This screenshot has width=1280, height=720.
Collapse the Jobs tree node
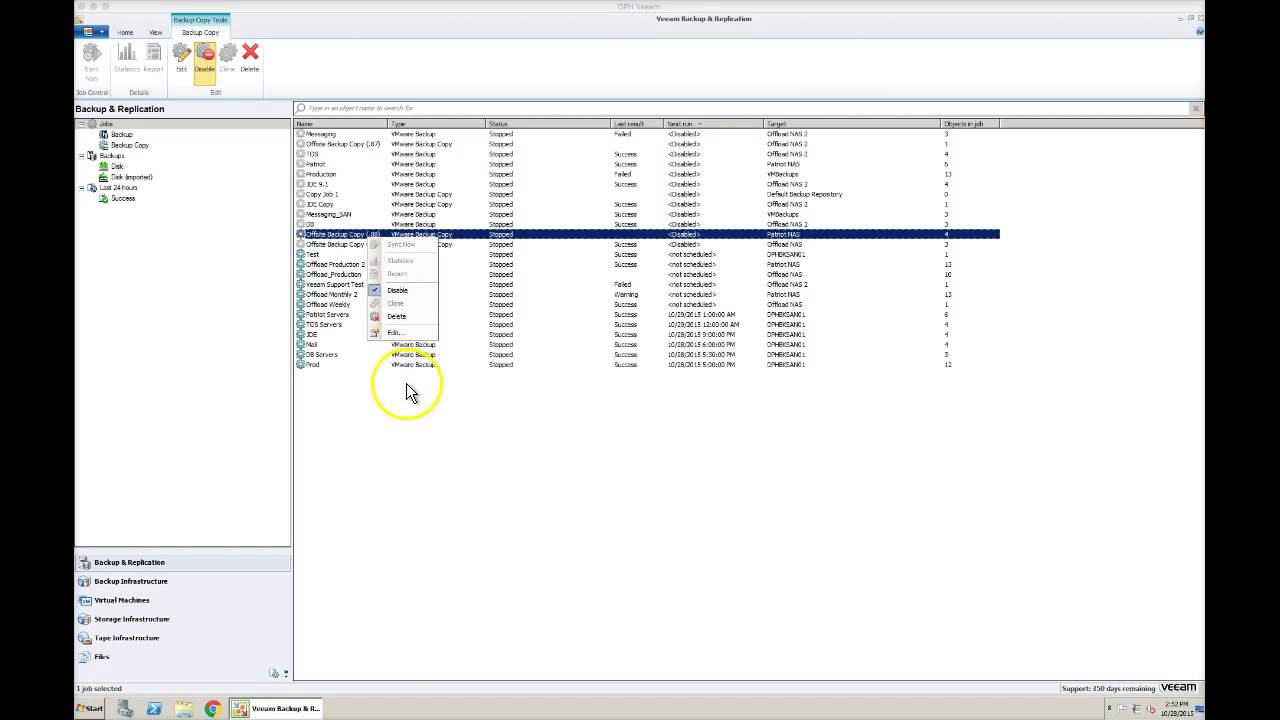point(82,124)
